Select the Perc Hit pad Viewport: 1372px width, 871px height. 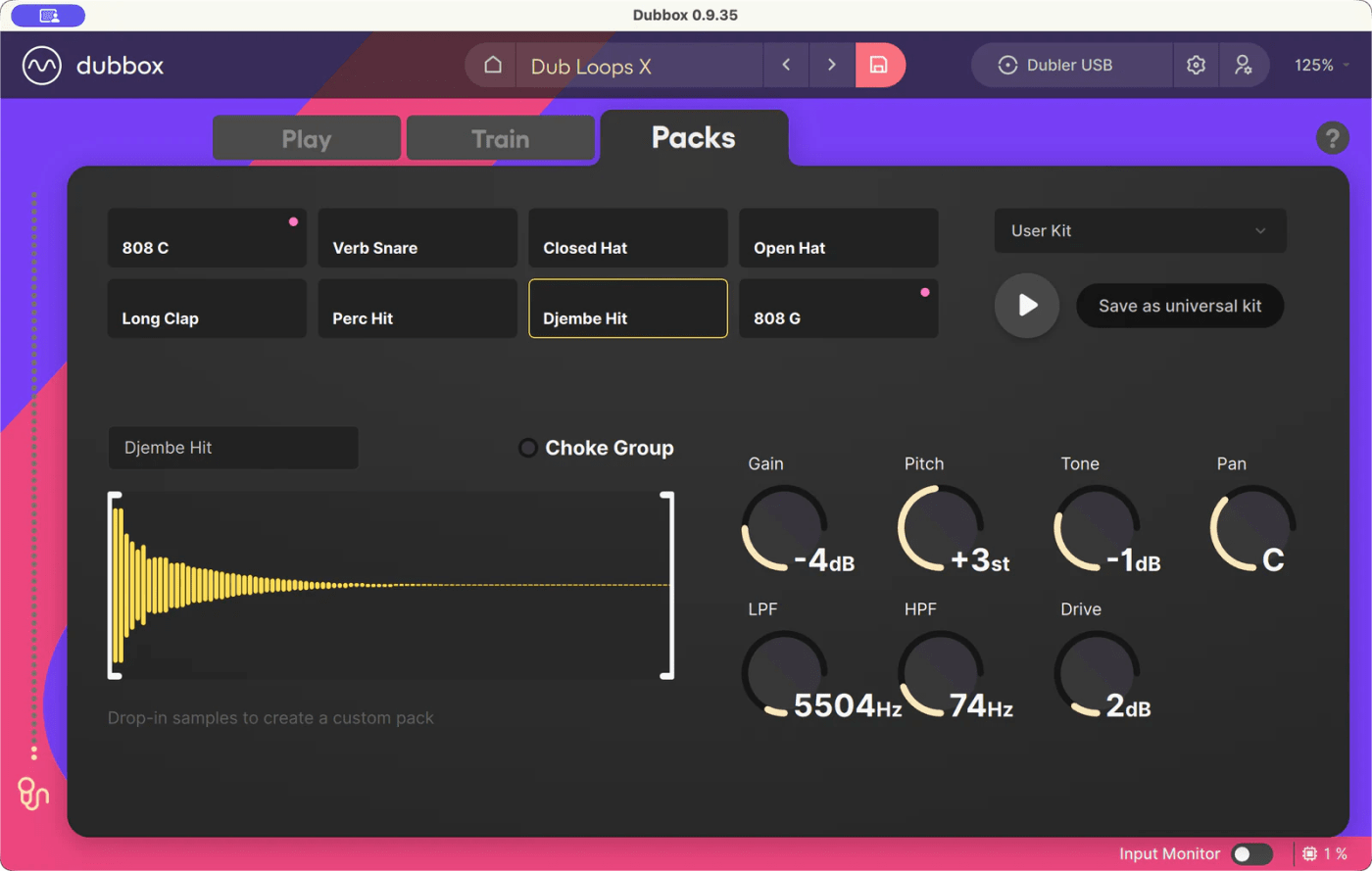tap(417, 309)
